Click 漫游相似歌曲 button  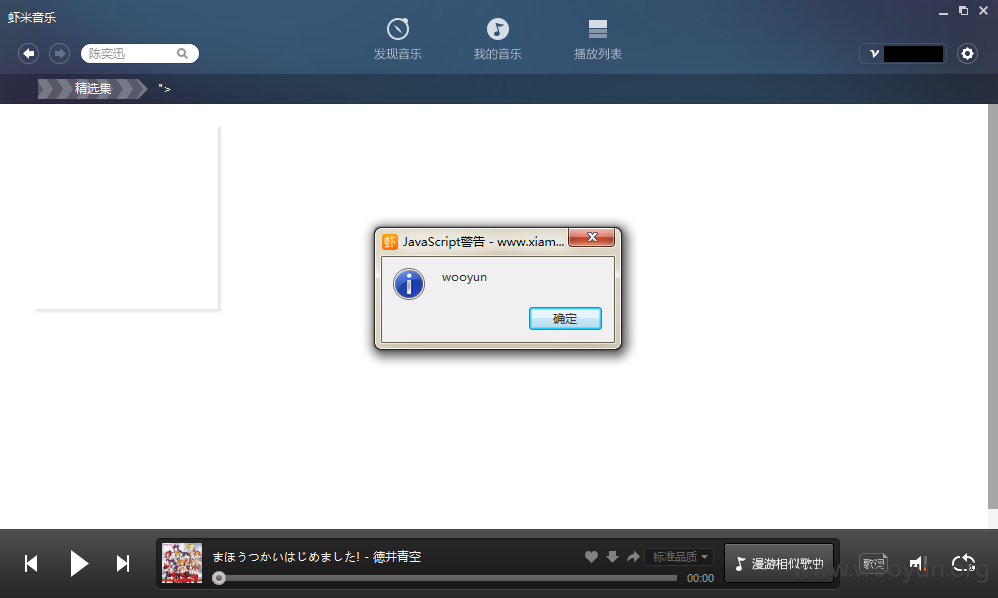(x=779, y=563)
